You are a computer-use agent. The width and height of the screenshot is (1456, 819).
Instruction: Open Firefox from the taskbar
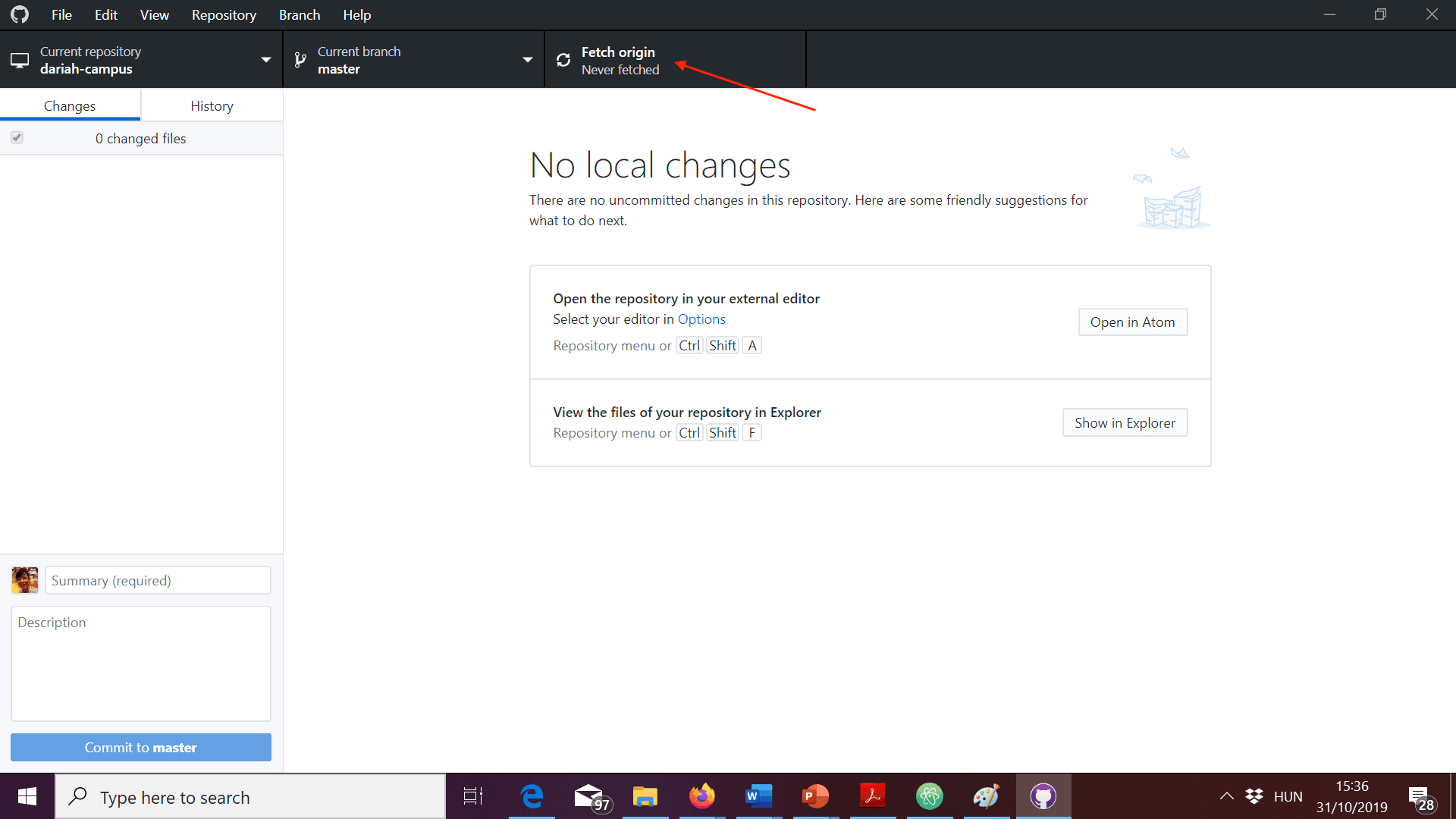(701, 796)
